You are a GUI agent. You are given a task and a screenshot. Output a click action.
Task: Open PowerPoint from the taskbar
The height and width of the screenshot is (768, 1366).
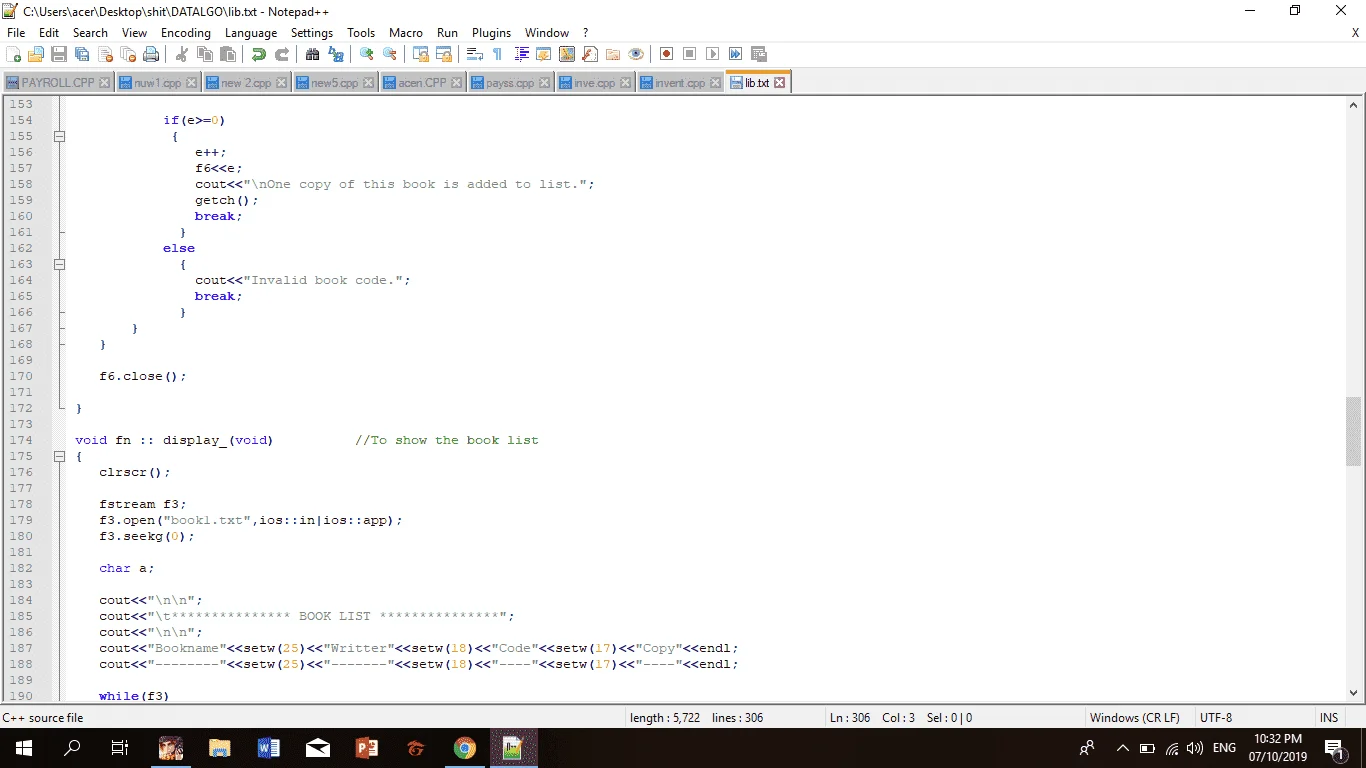[367, 748]
